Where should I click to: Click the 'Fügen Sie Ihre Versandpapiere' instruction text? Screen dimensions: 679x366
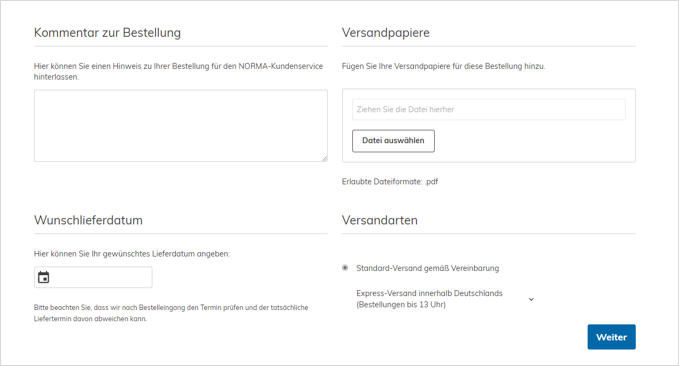pyautogui.click(x=443, y=66)
